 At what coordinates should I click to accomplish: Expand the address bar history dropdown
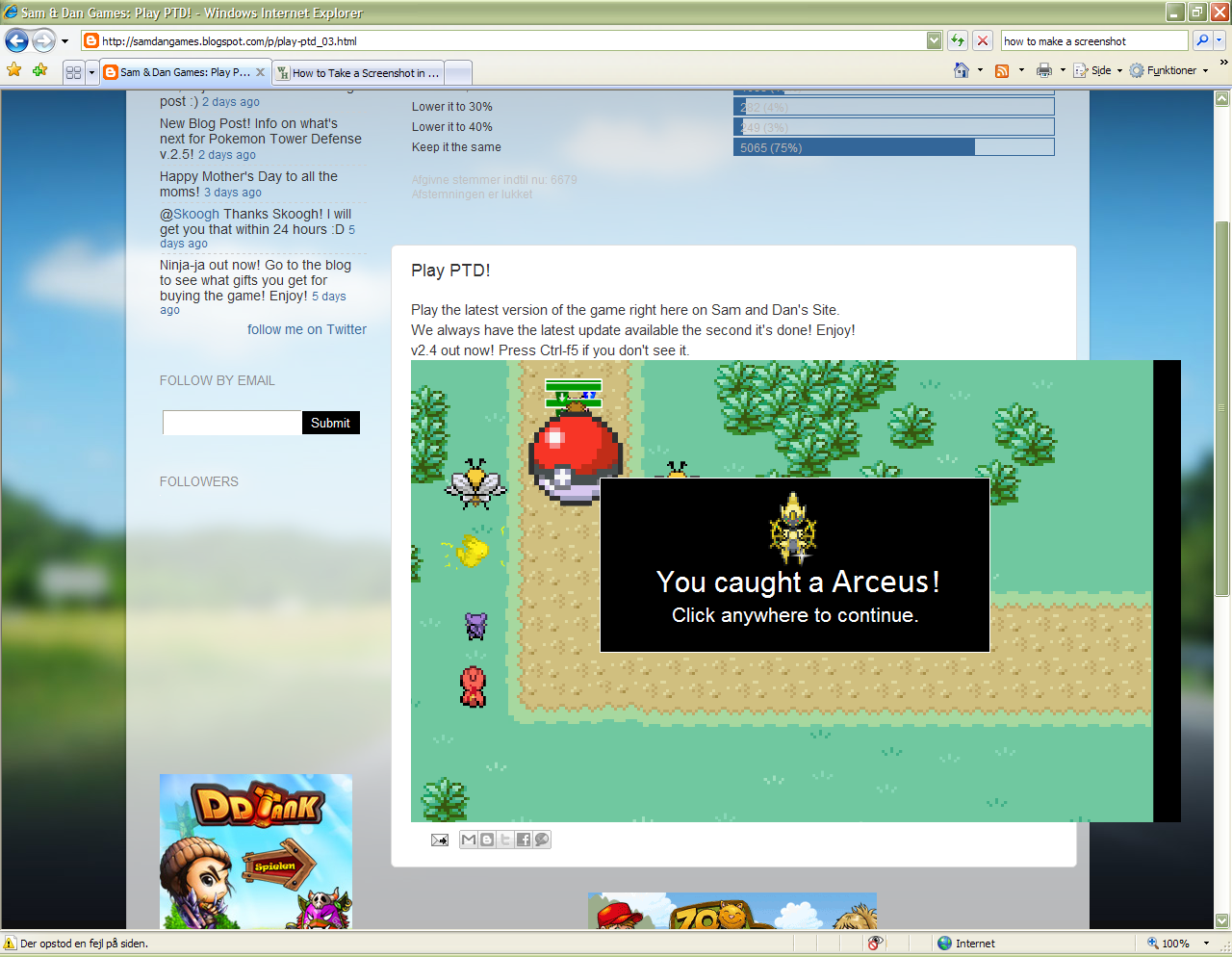pyautogui.click(x=934, y=40)
